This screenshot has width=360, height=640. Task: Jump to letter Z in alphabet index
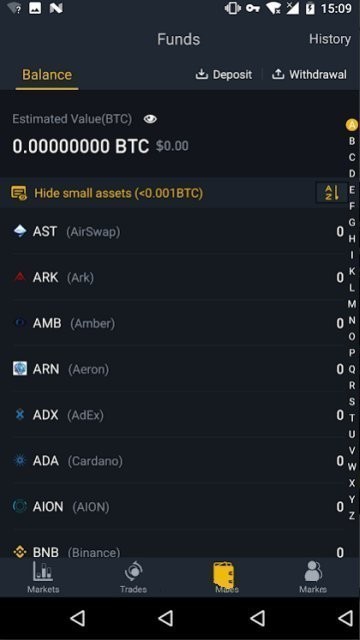[352, 516]
